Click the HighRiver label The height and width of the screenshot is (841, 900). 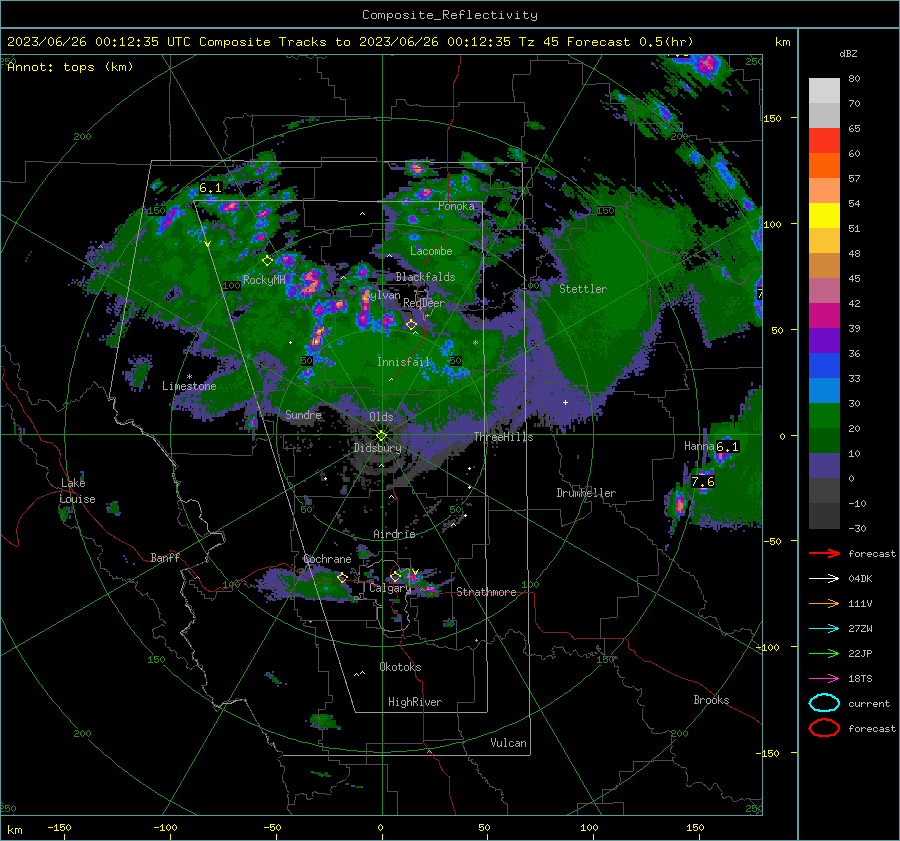(415, 702)
